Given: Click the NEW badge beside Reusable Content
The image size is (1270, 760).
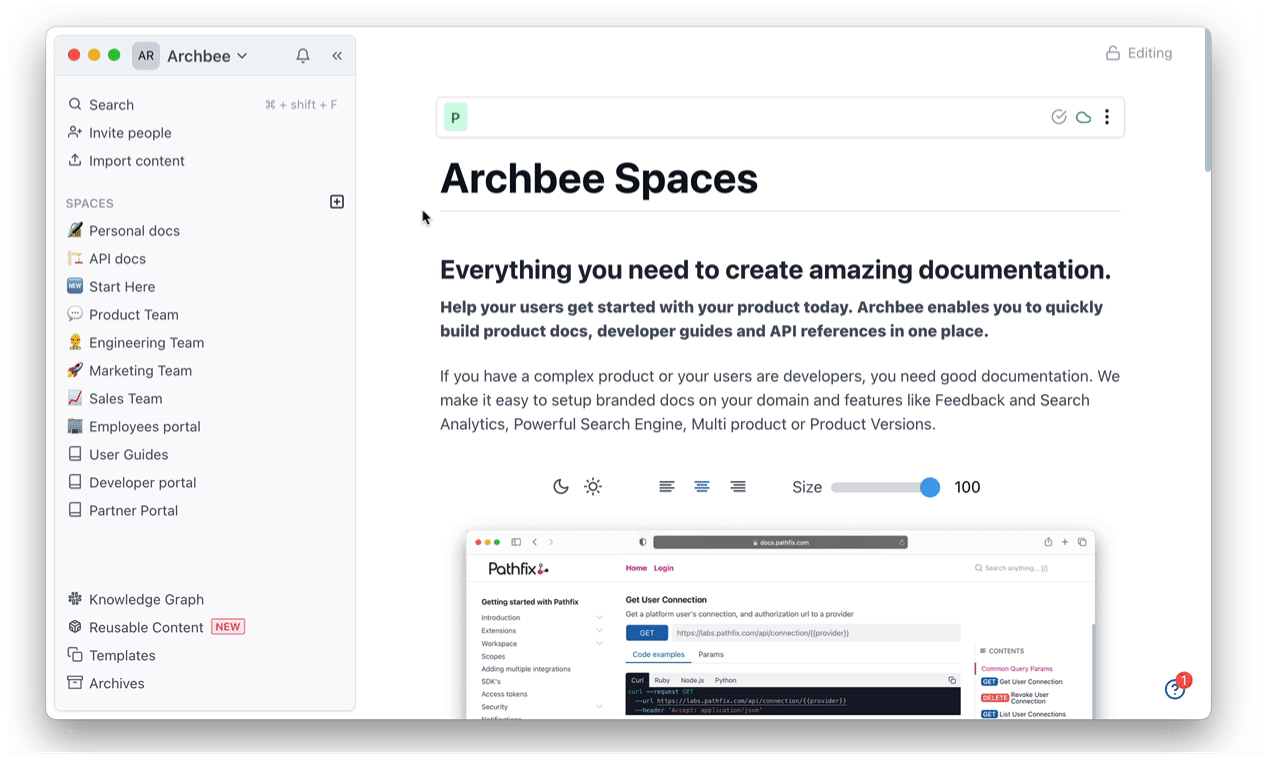Looking at the screenshot, I should [228, 627].
